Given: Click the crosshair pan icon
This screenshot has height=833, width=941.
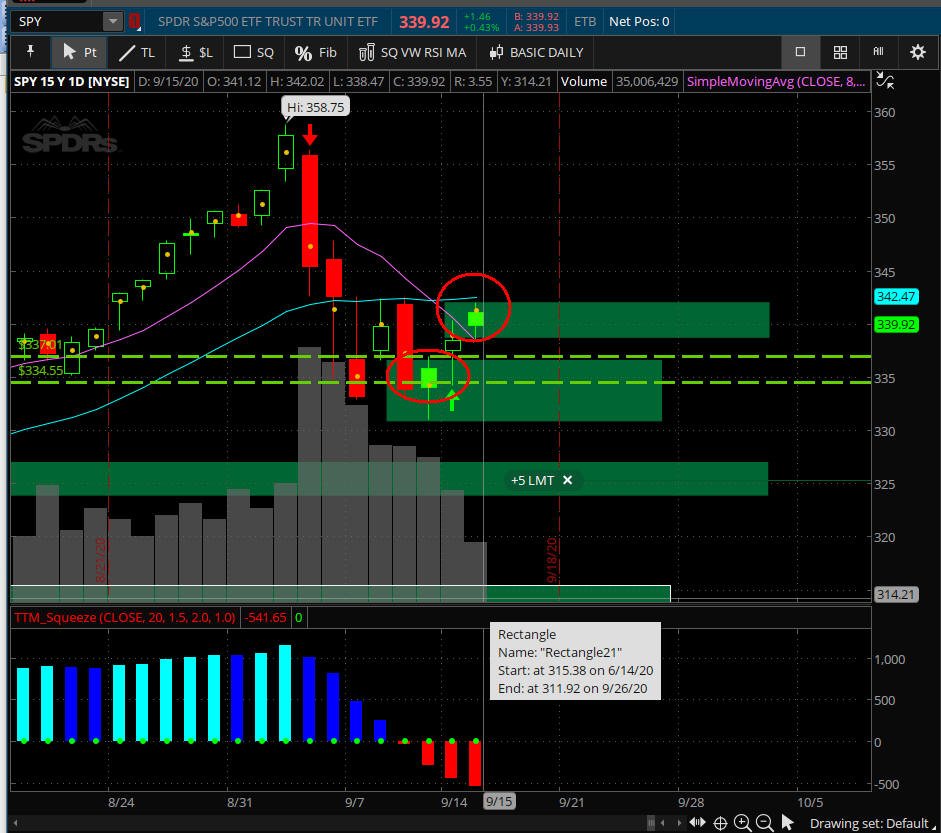Looking at the screenshot, I should click(x=720, y=823).
